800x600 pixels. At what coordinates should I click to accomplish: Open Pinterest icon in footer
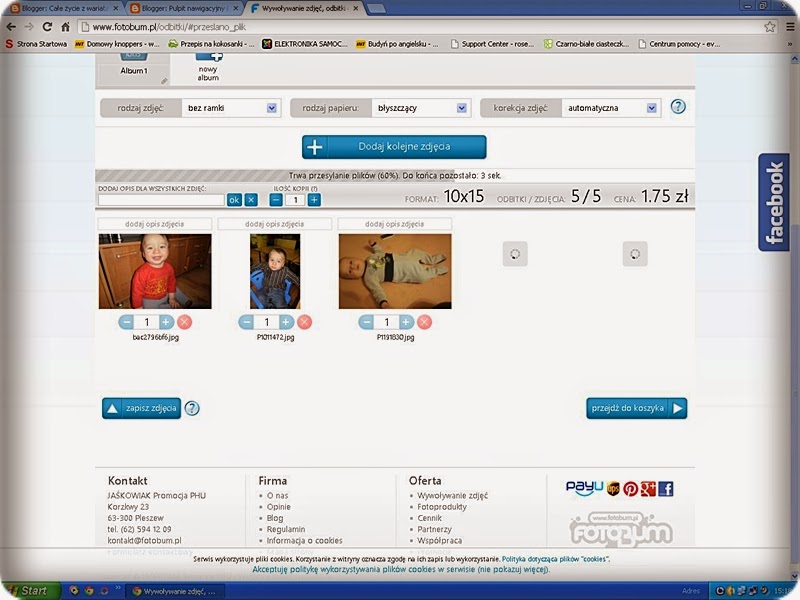coord(631,489)
